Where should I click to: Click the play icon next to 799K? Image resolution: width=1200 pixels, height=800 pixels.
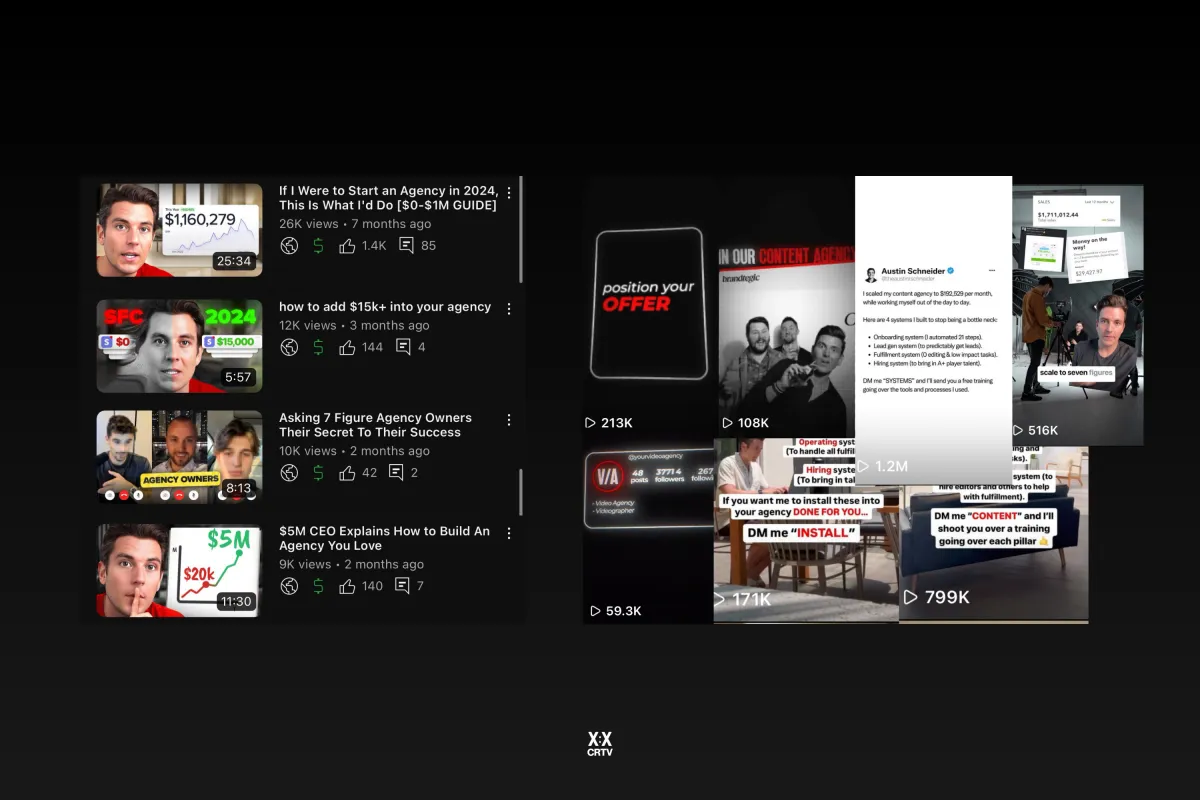(910, 597)
